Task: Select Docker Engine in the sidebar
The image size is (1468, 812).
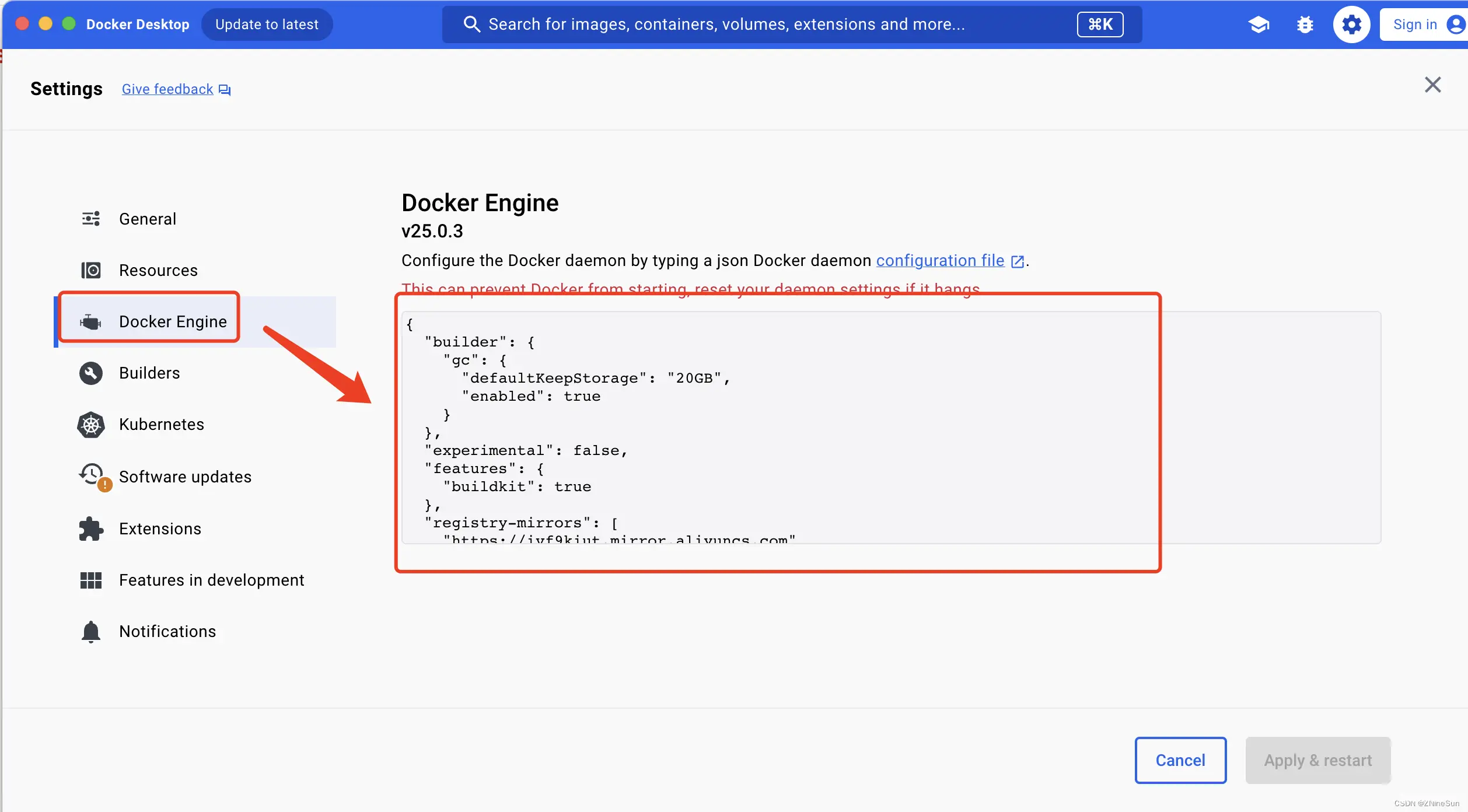Action: [196, 321]
